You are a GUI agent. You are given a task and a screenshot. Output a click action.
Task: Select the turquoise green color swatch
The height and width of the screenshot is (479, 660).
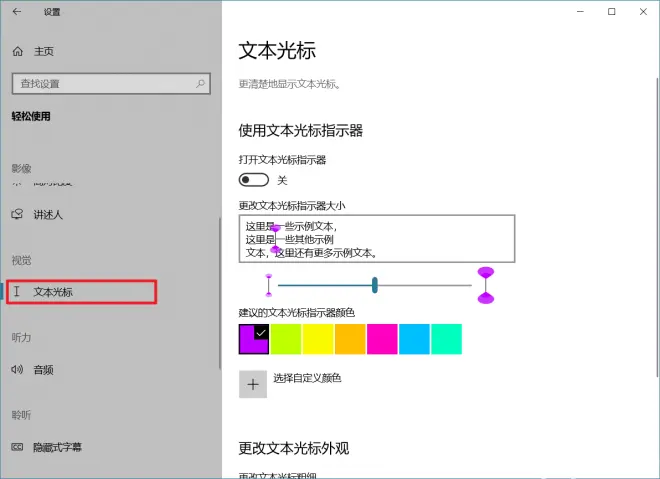pyautogui.click(x=447, y=339)
